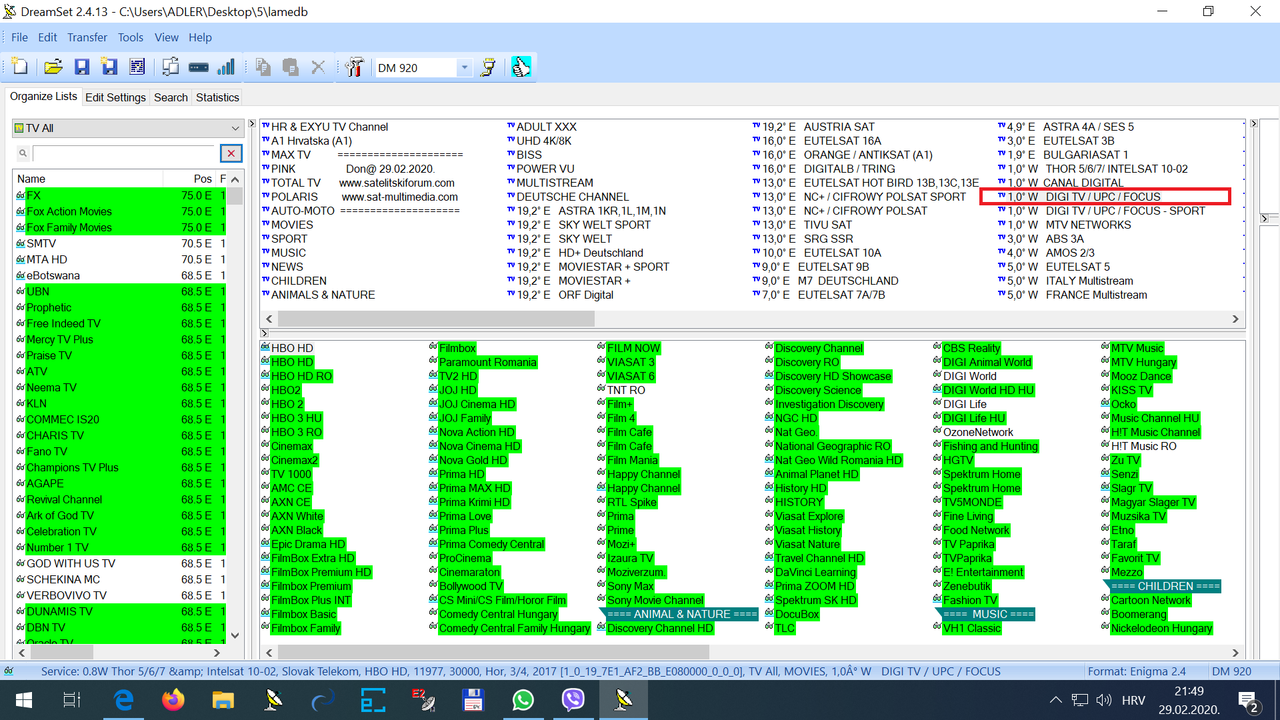Select the Fox Action Movies service
Screen dimensions: 1280x720
[119, 212]
